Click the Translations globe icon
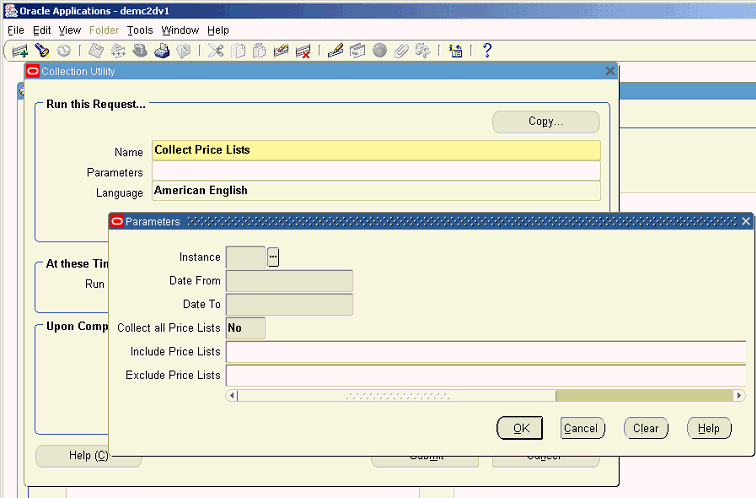 [379, 50]
